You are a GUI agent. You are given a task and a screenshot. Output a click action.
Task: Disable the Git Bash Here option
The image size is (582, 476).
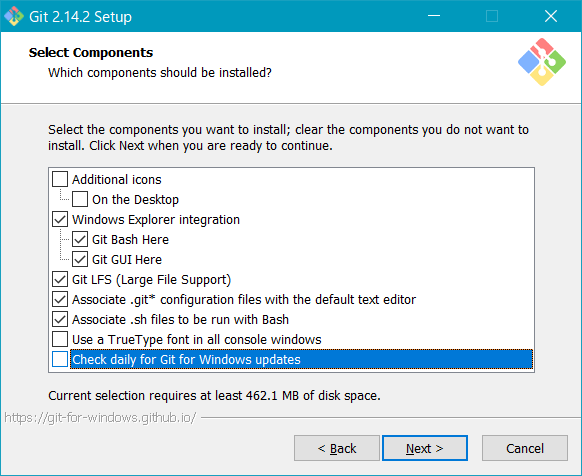click(x=80, y=239)
